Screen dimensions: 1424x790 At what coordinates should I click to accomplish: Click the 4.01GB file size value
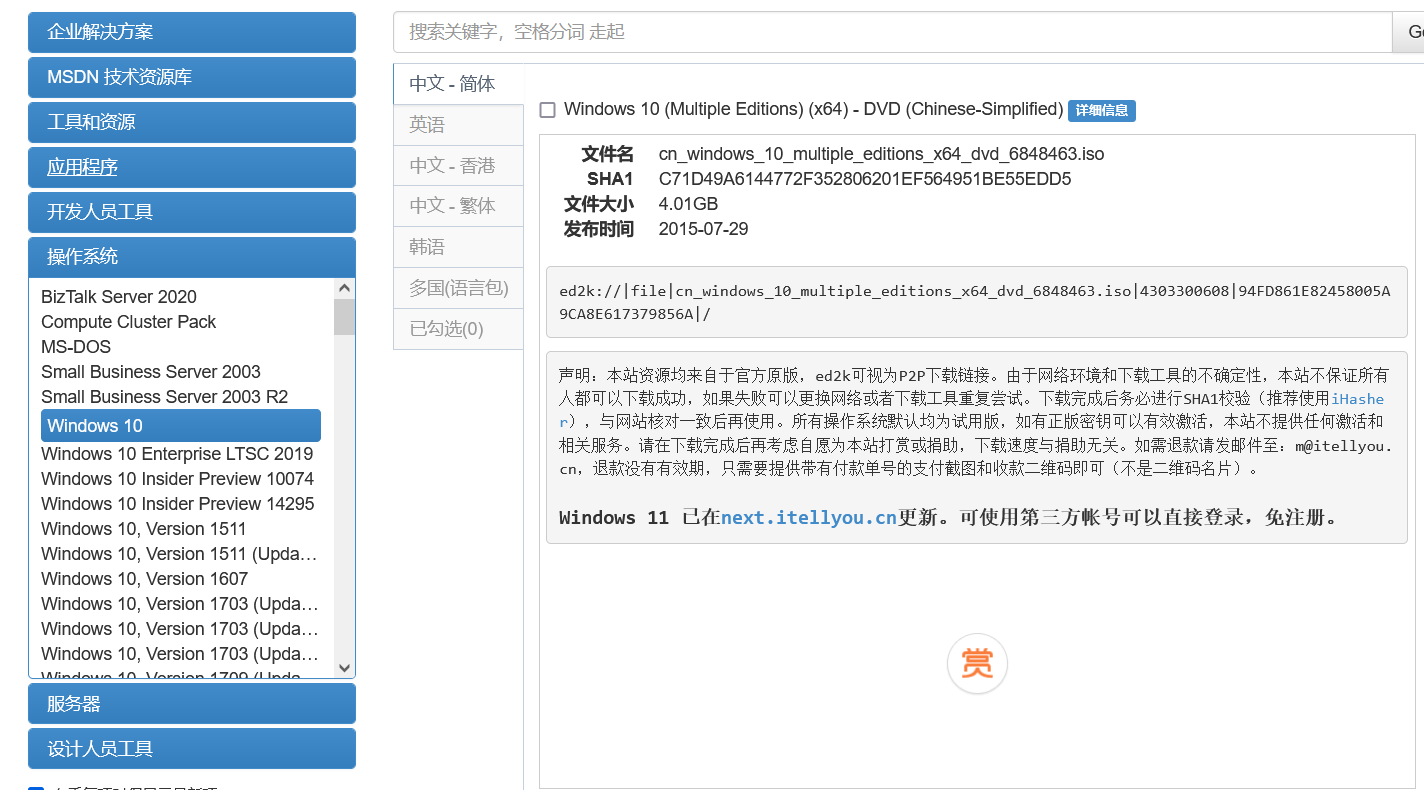688,204
